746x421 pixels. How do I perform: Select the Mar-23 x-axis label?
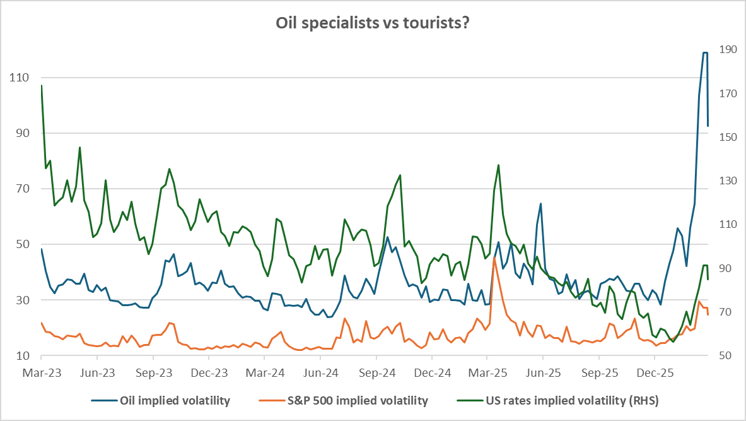(41, 371)
